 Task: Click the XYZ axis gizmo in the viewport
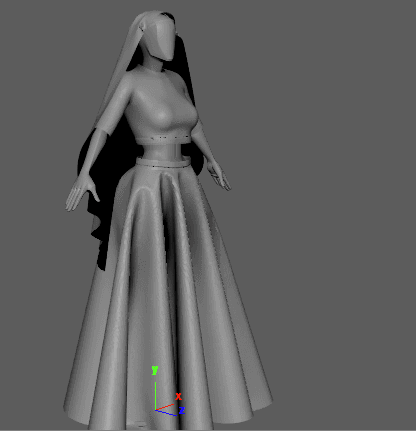[168, 391]
